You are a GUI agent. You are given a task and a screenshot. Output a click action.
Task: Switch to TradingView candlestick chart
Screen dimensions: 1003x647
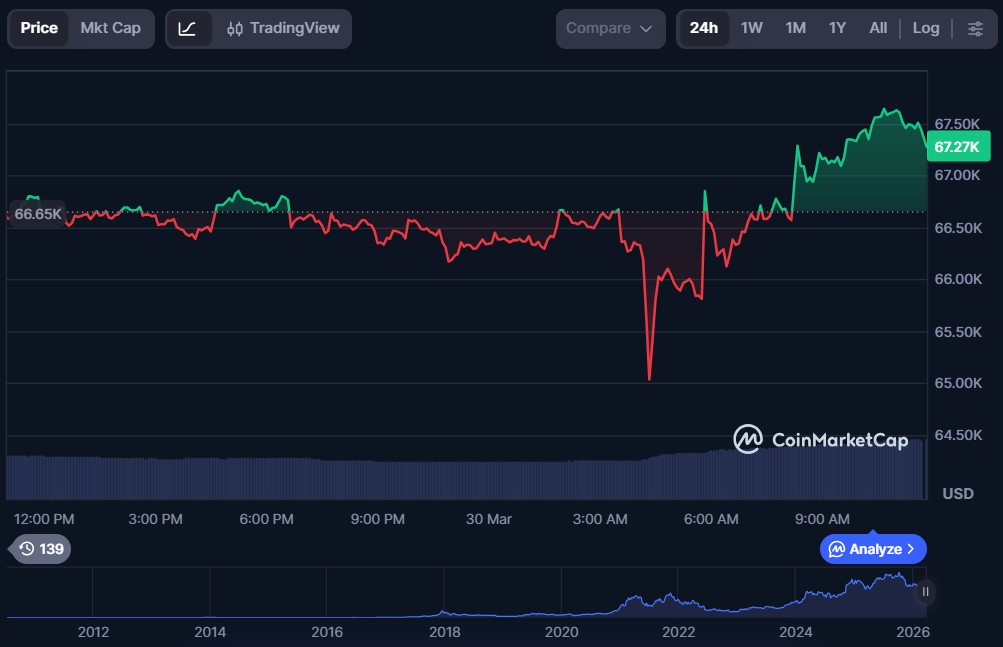coord(283,28)
